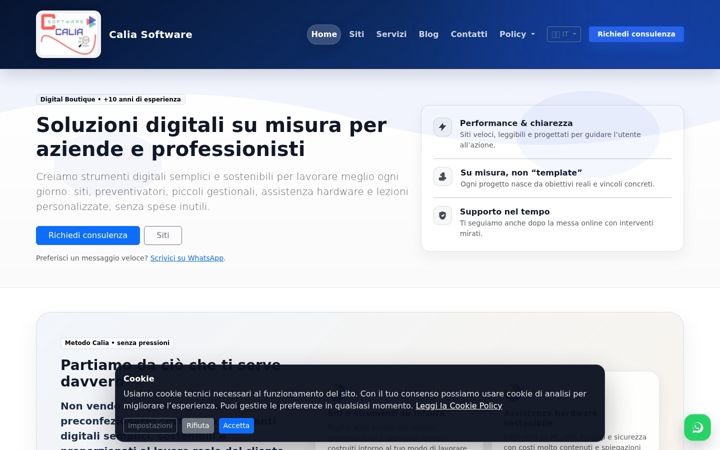720x450 pixels.
Task: Open WhatsApp chat floating button
Action: [697, 427]
